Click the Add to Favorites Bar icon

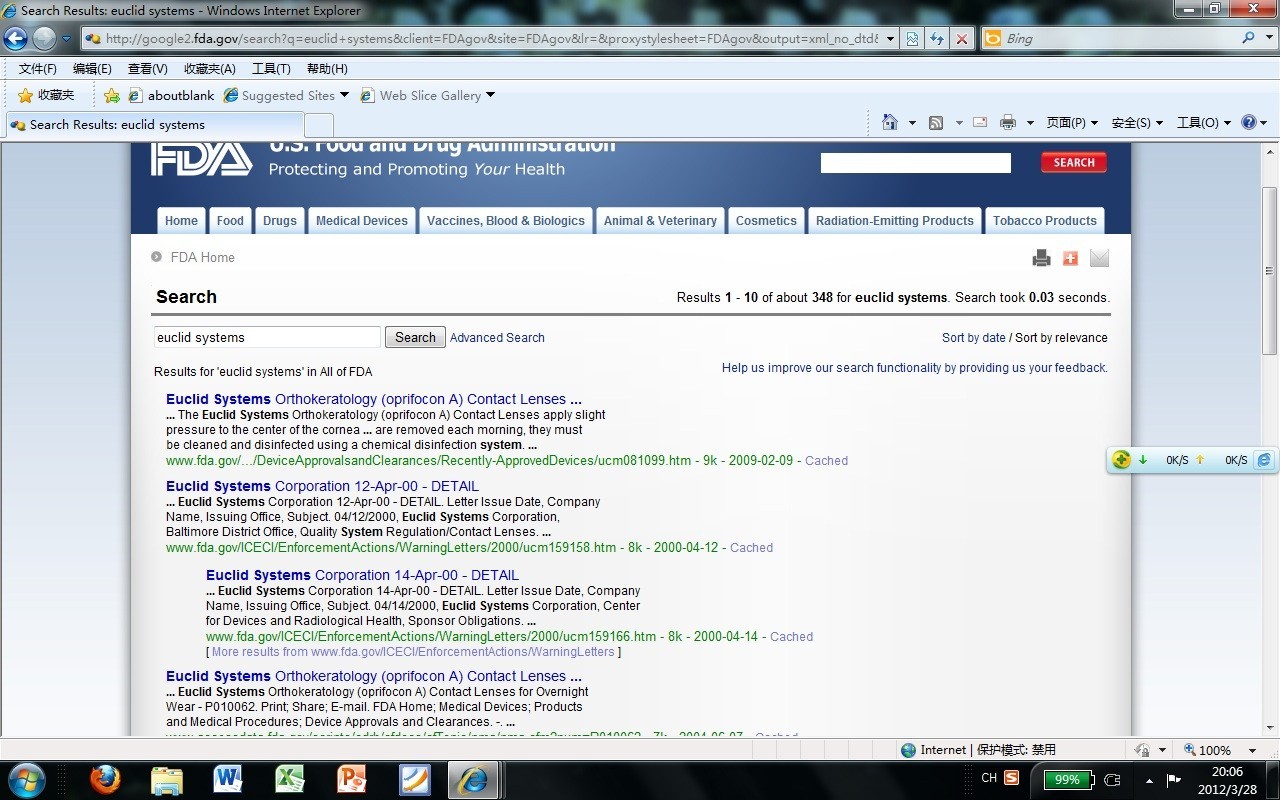coord(112,96)
